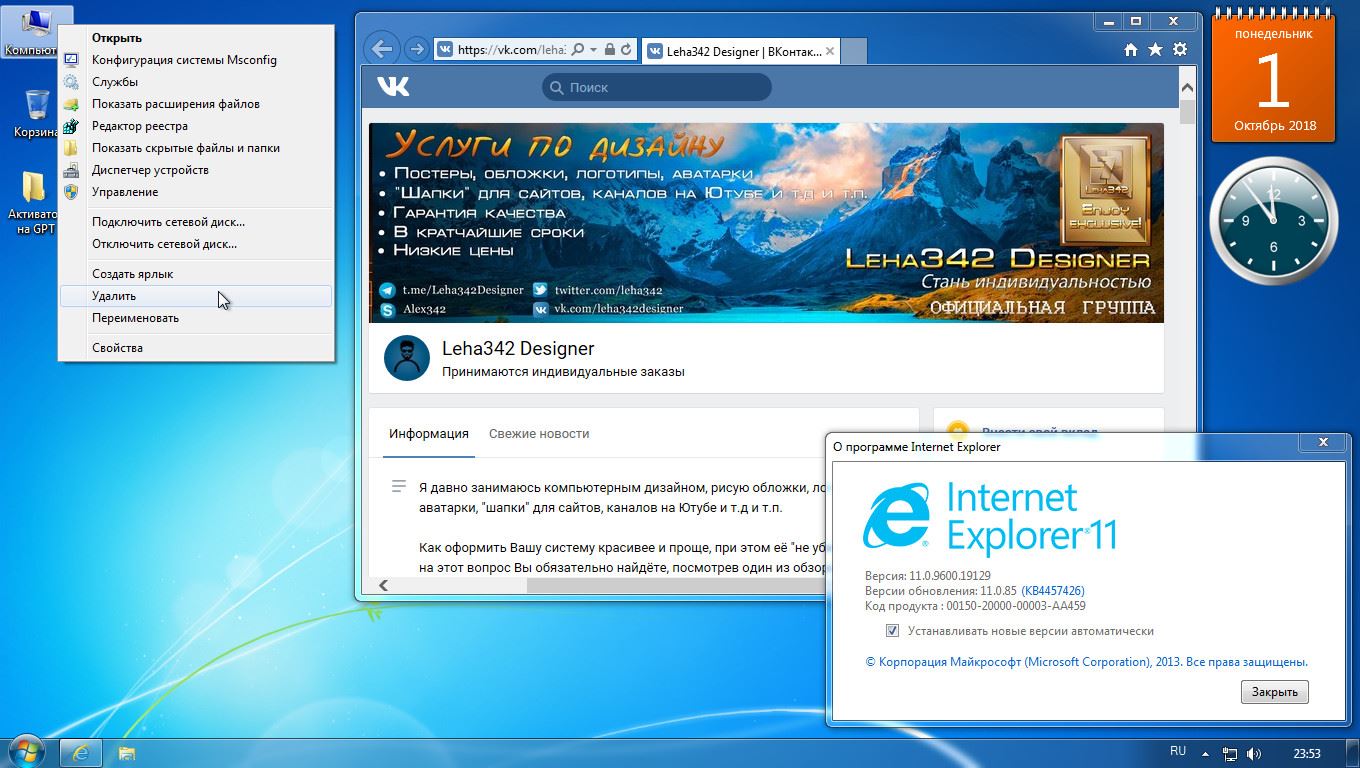The height and width of the screenshot is (768, 1360).
Task: Open Windows Explorer from the taskbar
Action: [x=127, y=752]
